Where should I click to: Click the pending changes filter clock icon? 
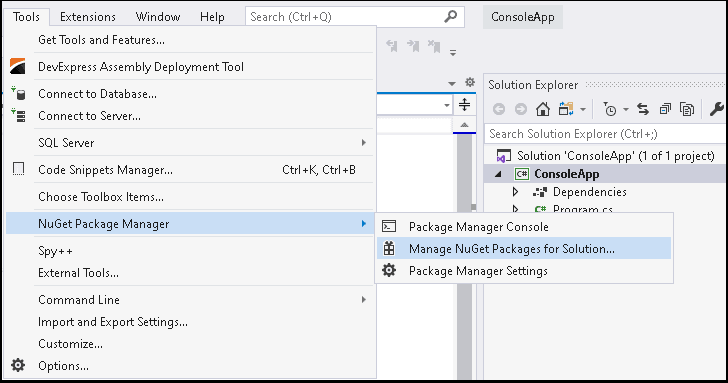610,109
